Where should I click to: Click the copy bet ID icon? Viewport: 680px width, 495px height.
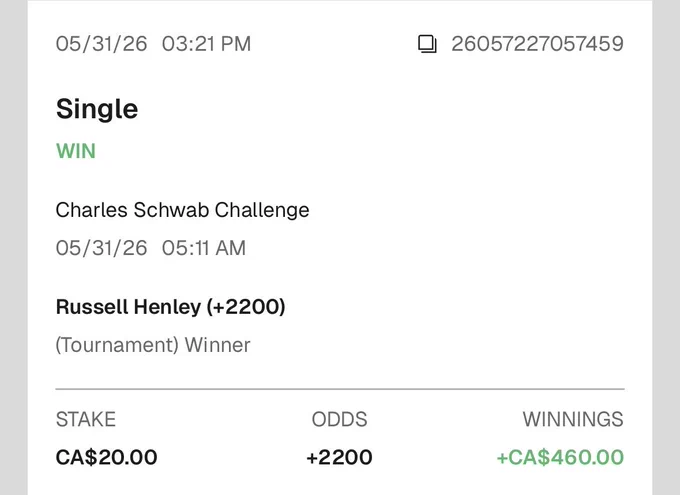427,44
